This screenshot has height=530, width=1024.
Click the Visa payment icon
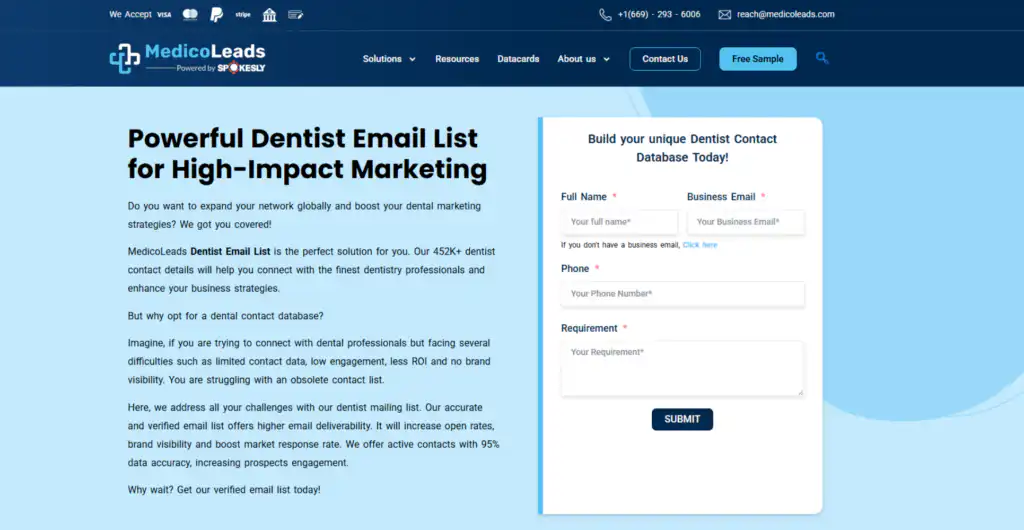pos(164,14)
